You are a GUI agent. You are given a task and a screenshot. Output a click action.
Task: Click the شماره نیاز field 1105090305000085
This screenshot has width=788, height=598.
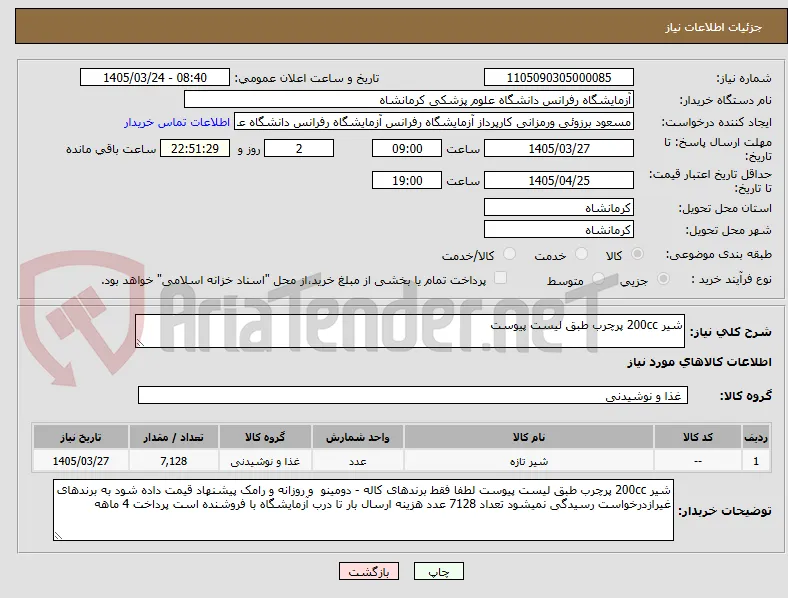point(558,77)
